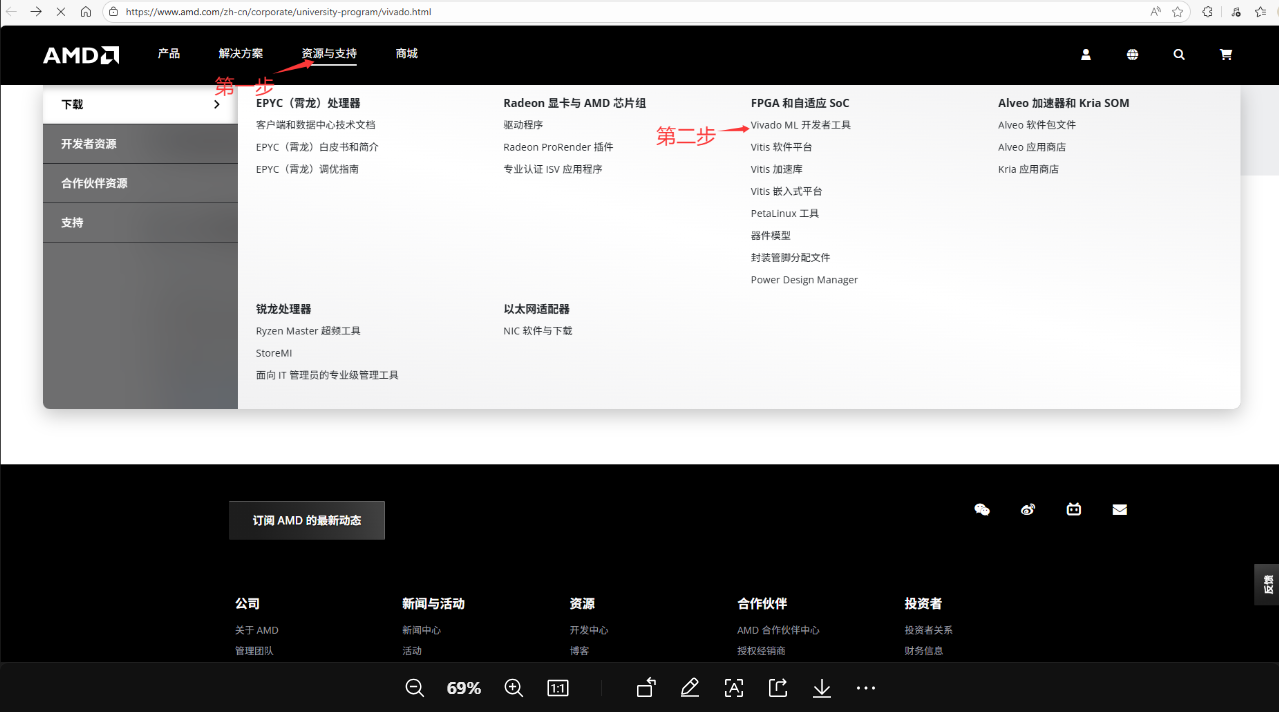Open the 资源与支持 menu
The height and width of the screenshot is (712, 1279).
[x=329, y=53]
